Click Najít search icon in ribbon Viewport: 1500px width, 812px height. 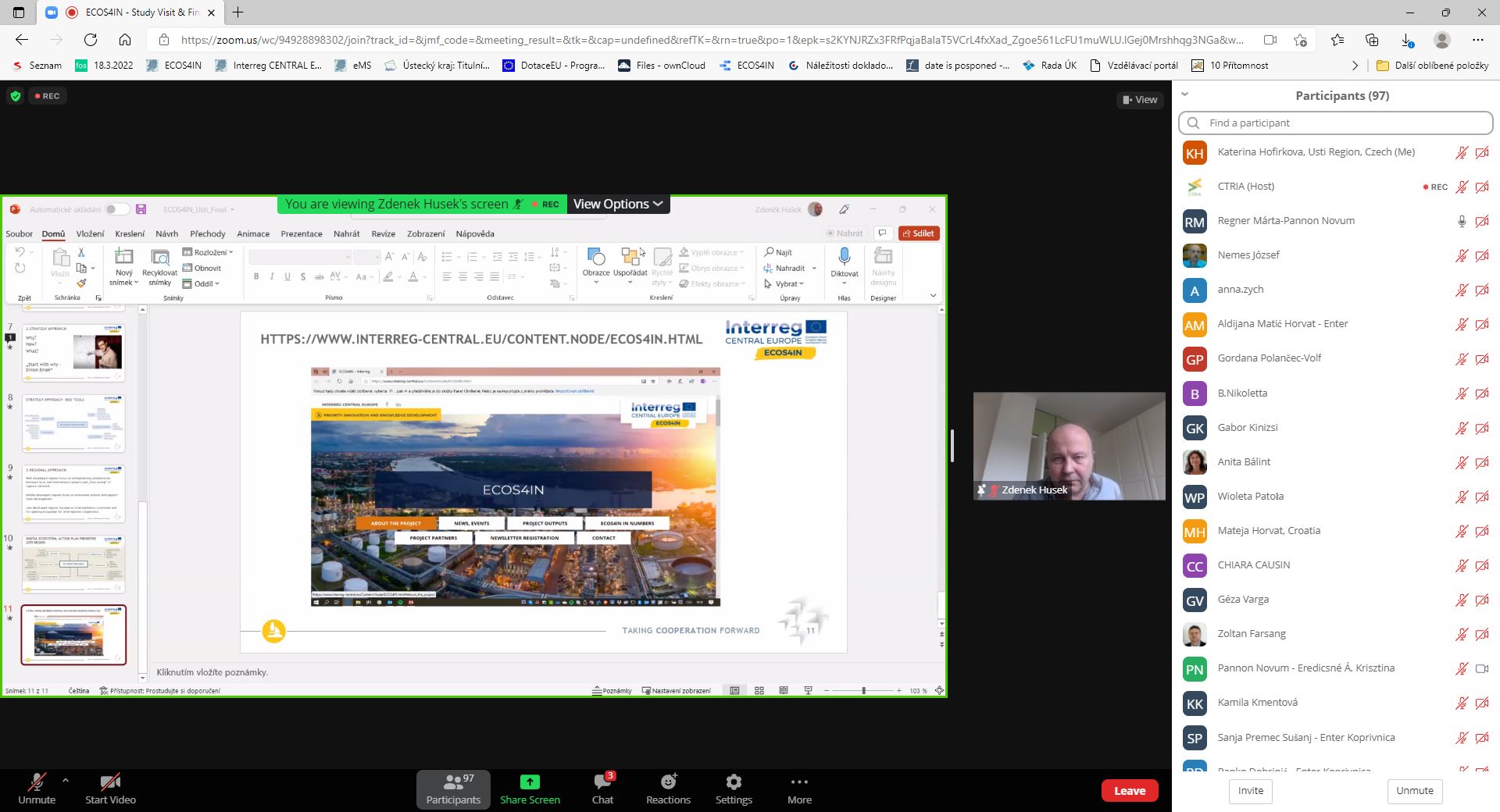pos(769,252)
